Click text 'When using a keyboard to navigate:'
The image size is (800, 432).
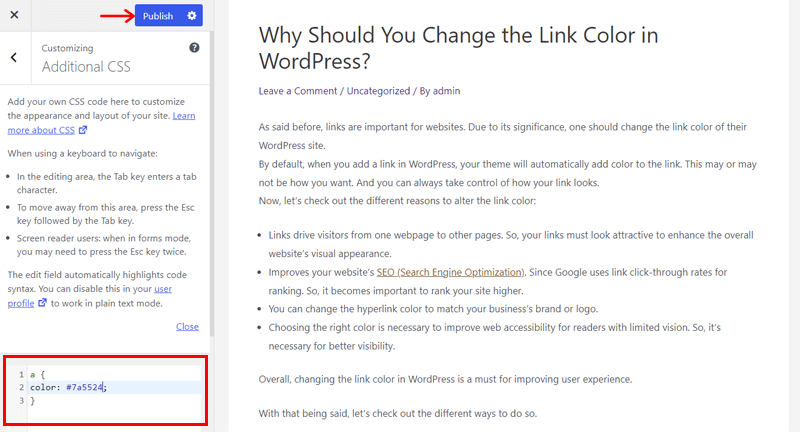83,154
